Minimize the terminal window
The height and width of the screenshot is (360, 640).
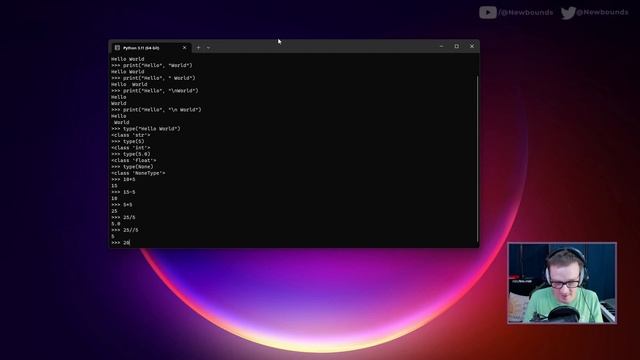[441, 47]
